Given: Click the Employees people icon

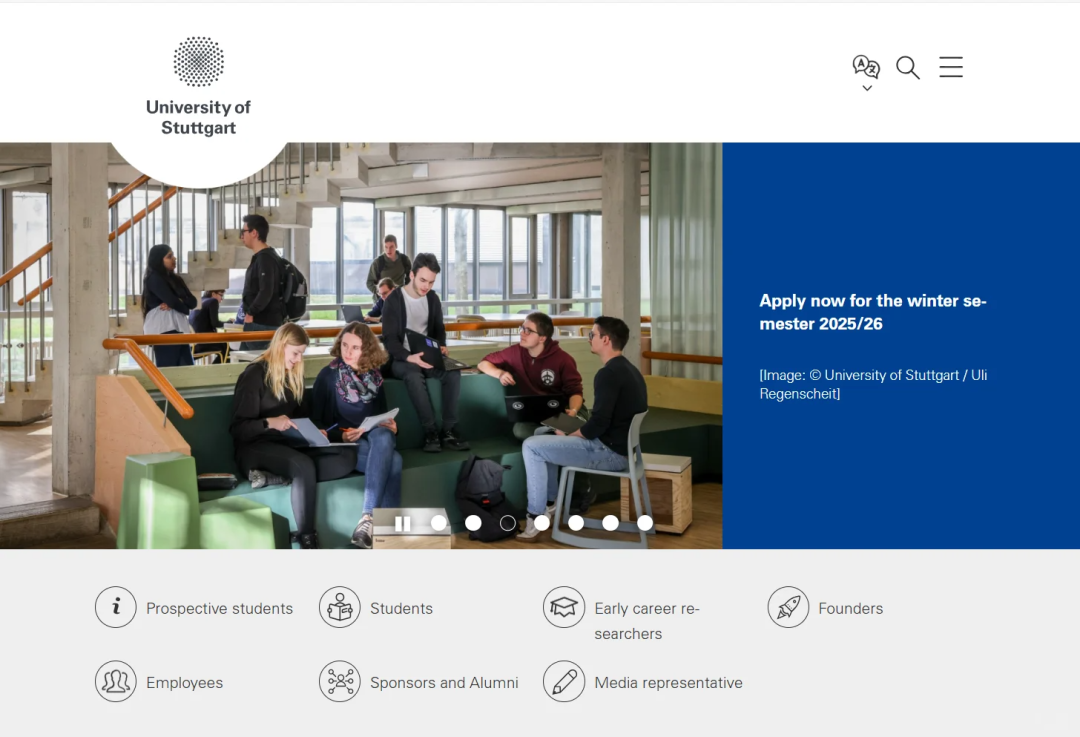Looking at the screenshot, I should [x=116, y=681].
